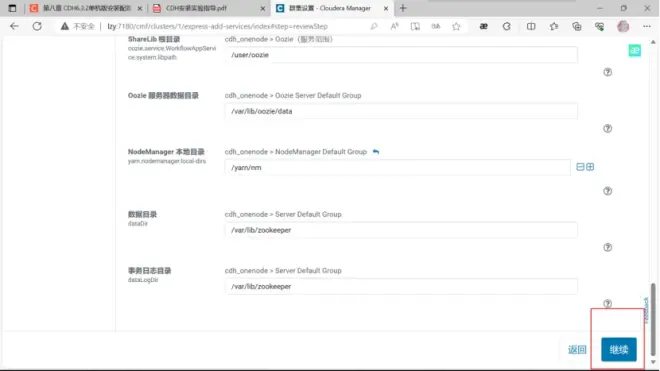Reset NodeManager local dir to default value
This screenshot has width=660, height=371.
point(375,152)
